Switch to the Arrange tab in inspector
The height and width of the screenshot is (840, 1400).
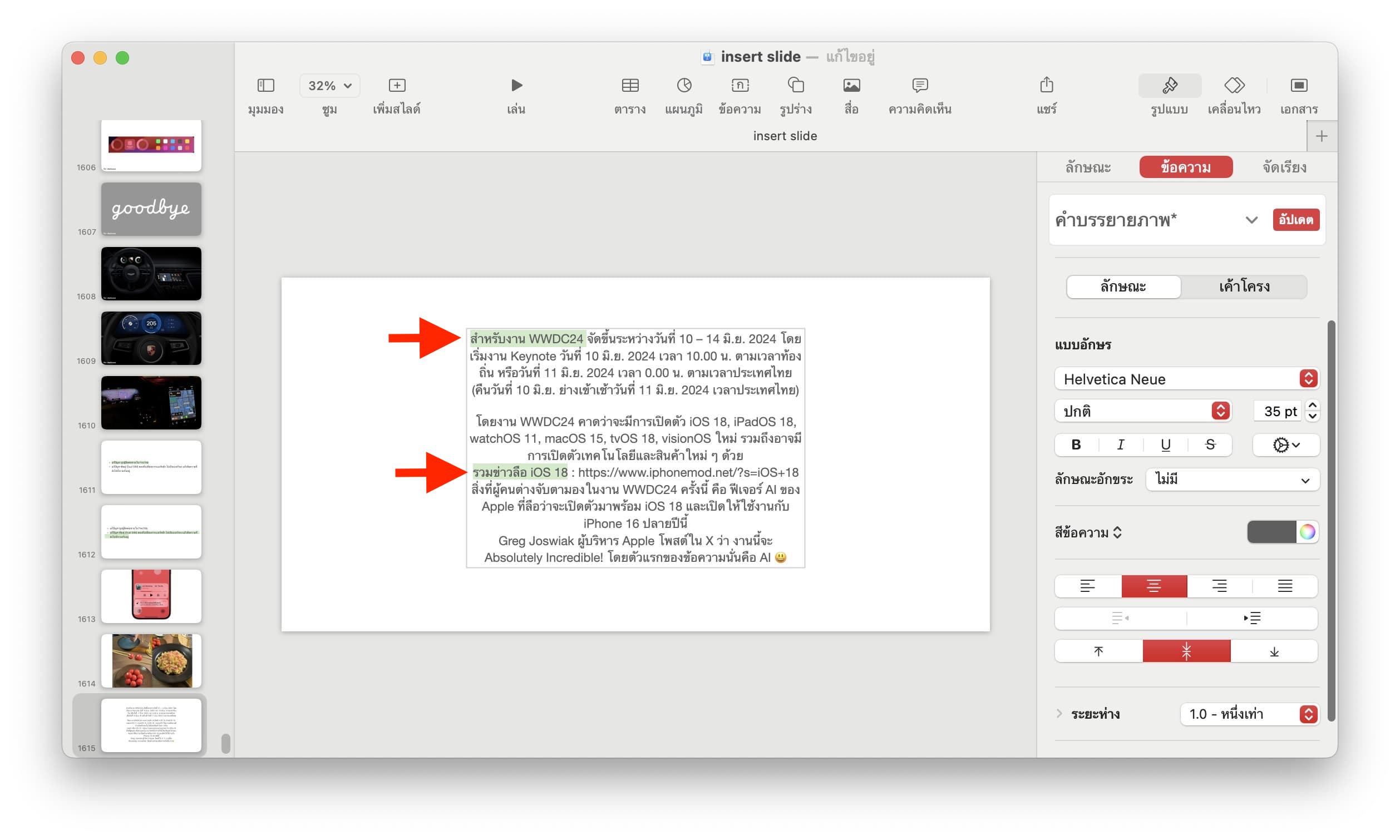tap(1284, 167)
